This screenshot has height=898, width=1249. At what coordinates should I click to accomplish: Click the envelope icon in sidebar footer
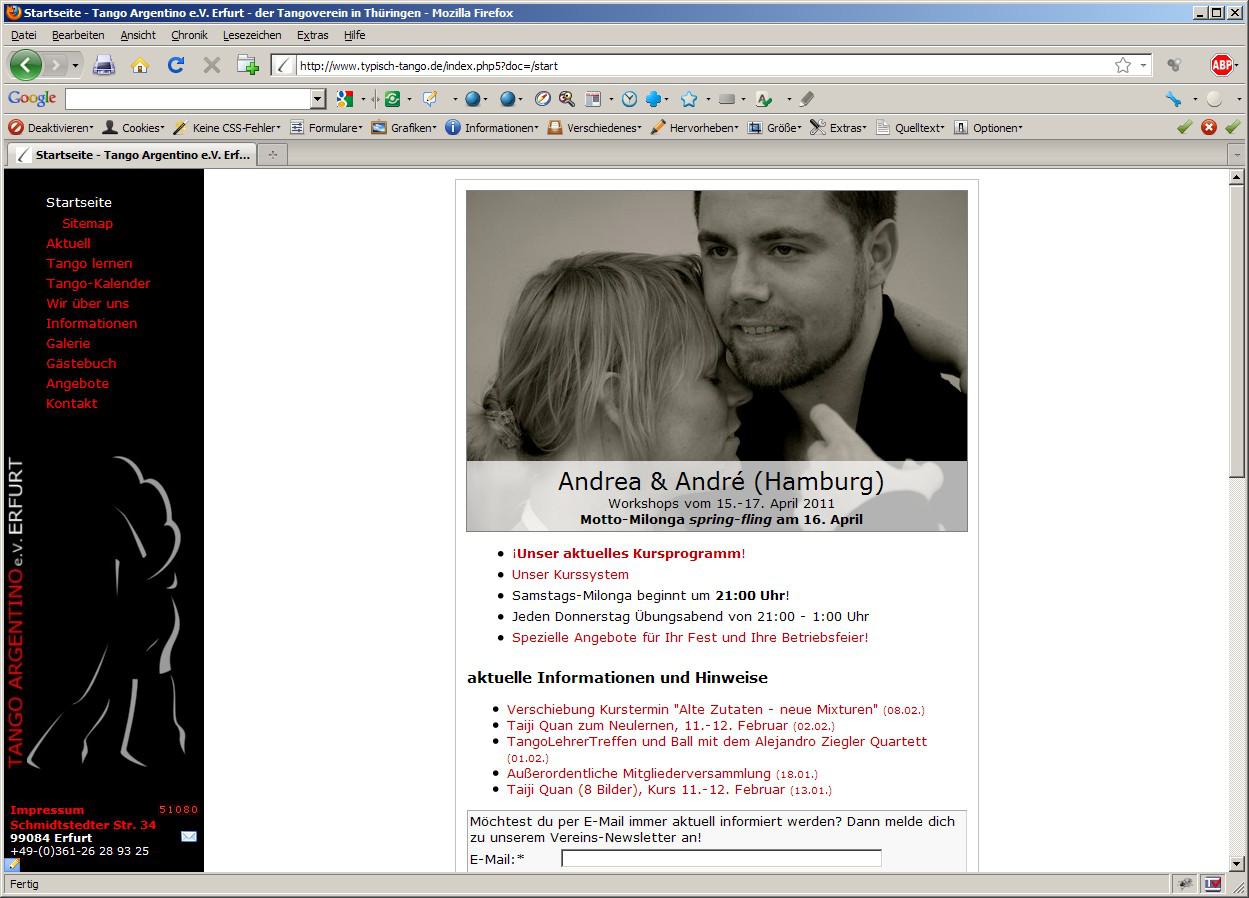[189, 836]
